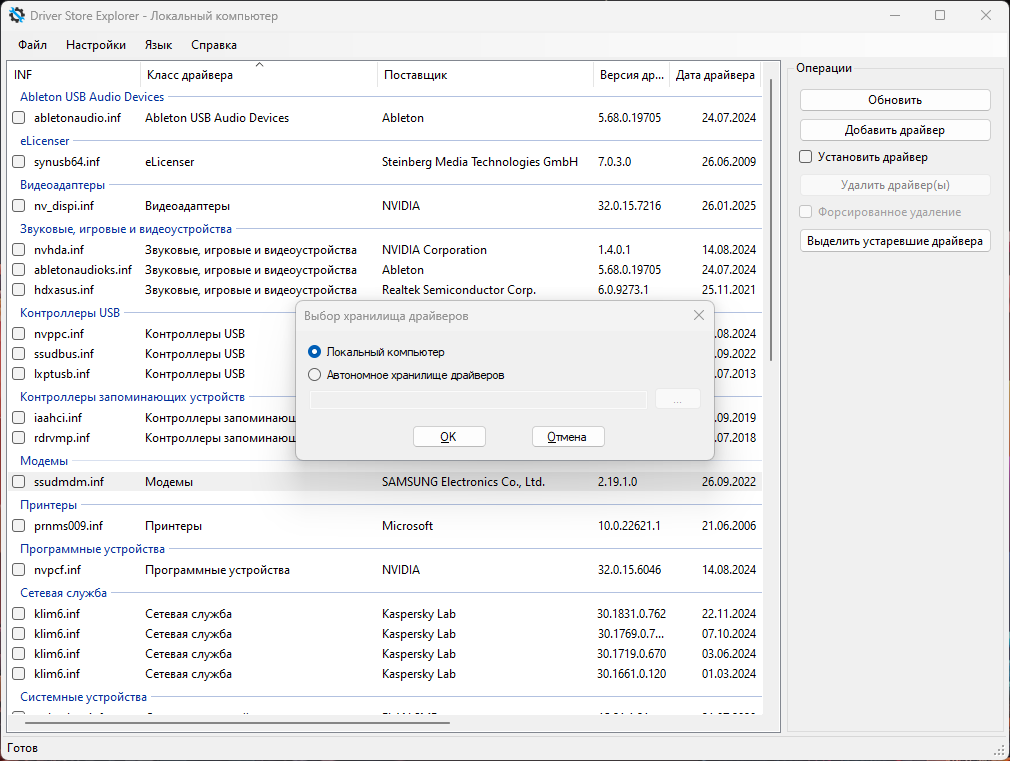Select the SAMSUNG Electronics Co., Ltd. vendor cell

point(463,481)
